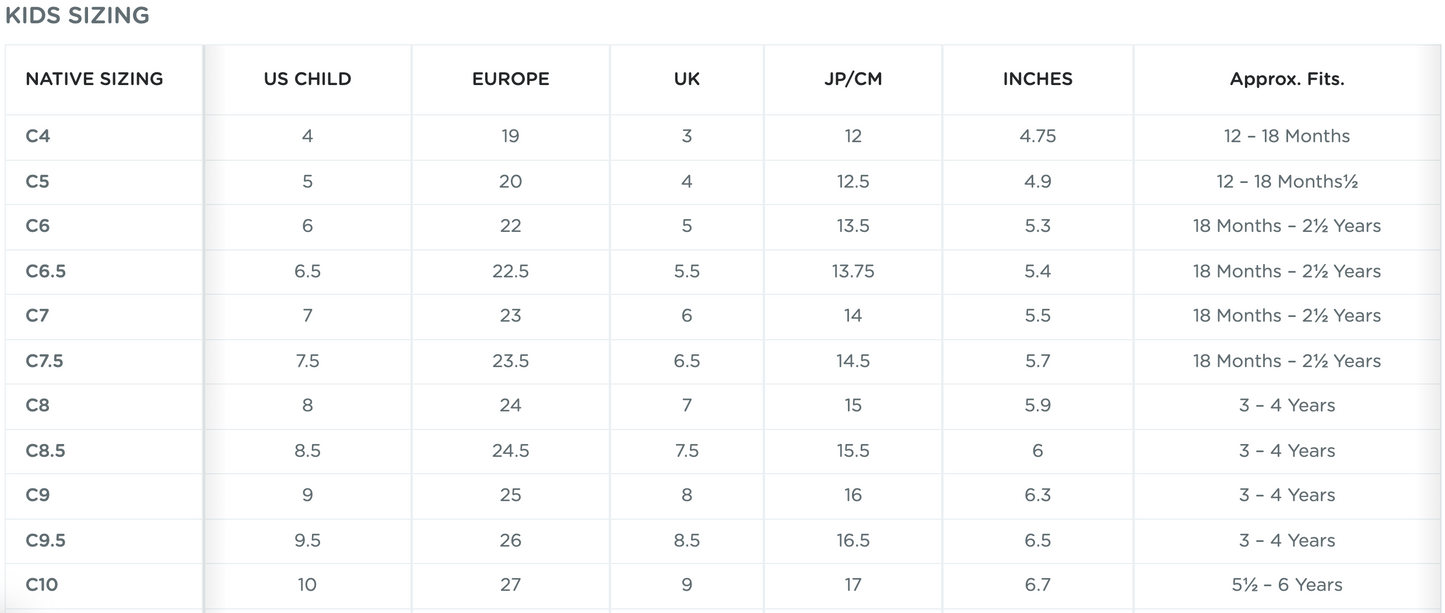Click the UK column header
The width and height of the screenshot is (1445, 613).
(x=687, y=79)
